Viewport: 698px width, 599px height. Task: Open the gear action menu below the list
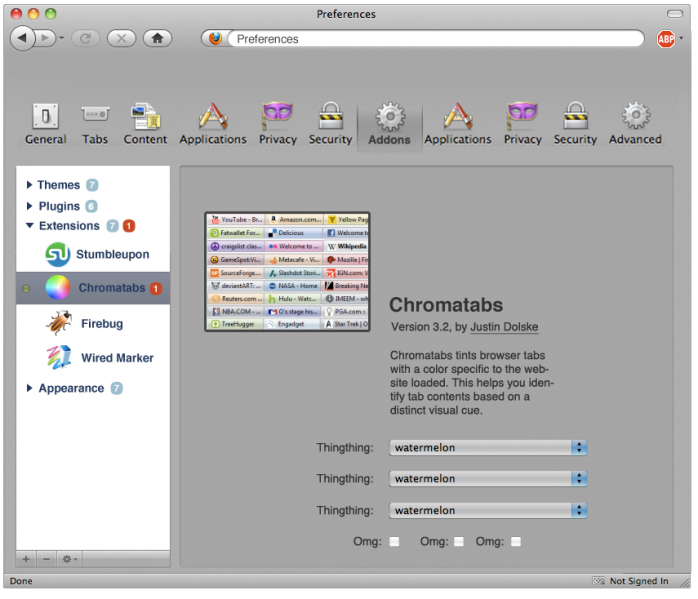(x=69, y=559)
